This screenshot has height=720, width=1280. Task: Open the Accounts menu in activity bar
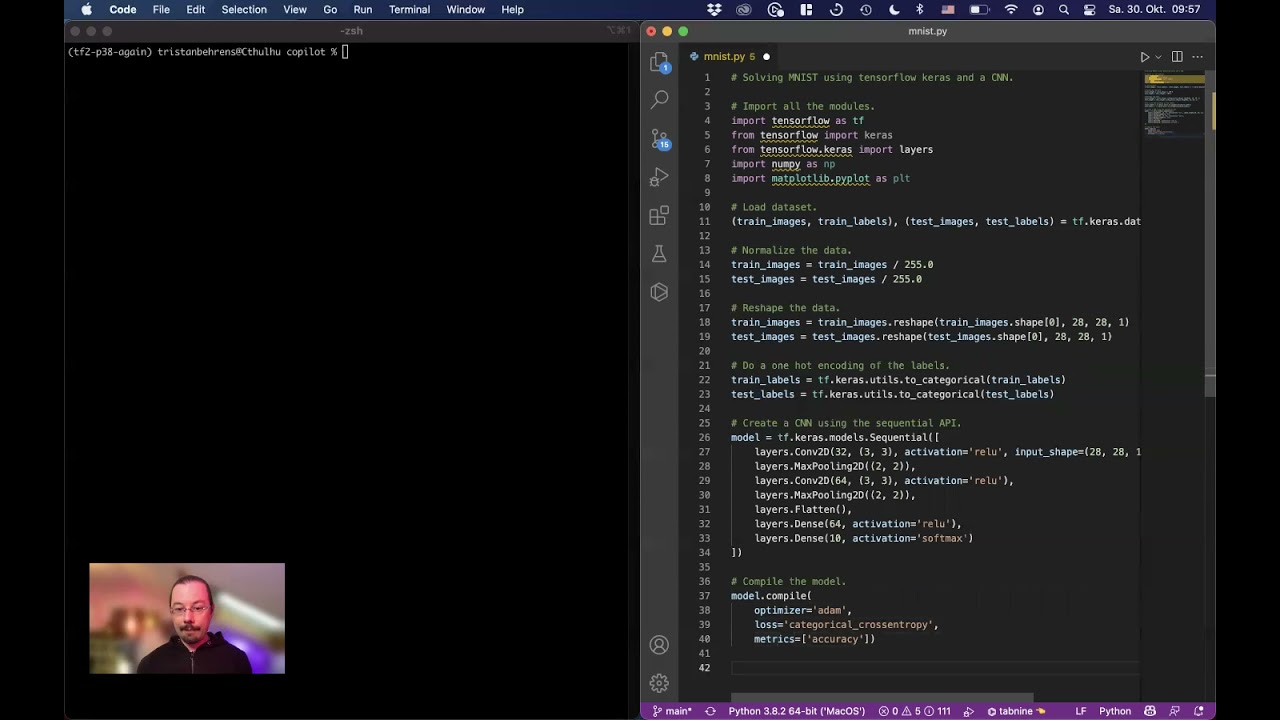tap(659, 645)
